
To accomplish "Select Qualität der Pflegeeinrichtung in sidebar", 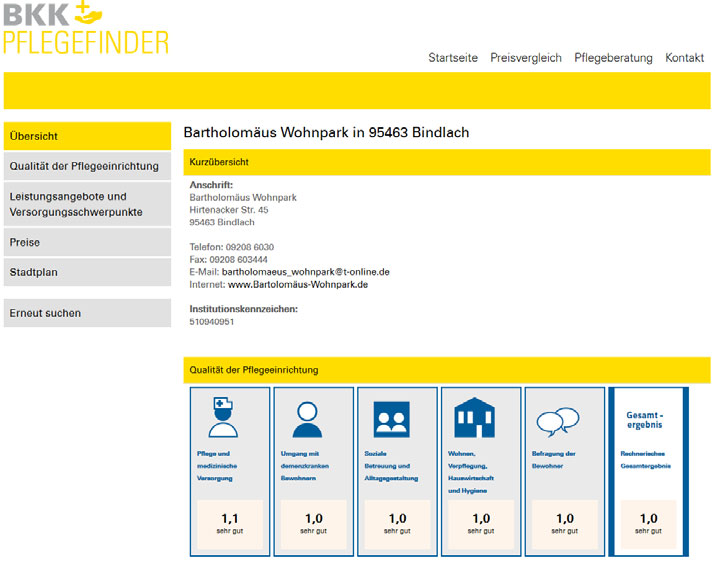I will 87,166.
